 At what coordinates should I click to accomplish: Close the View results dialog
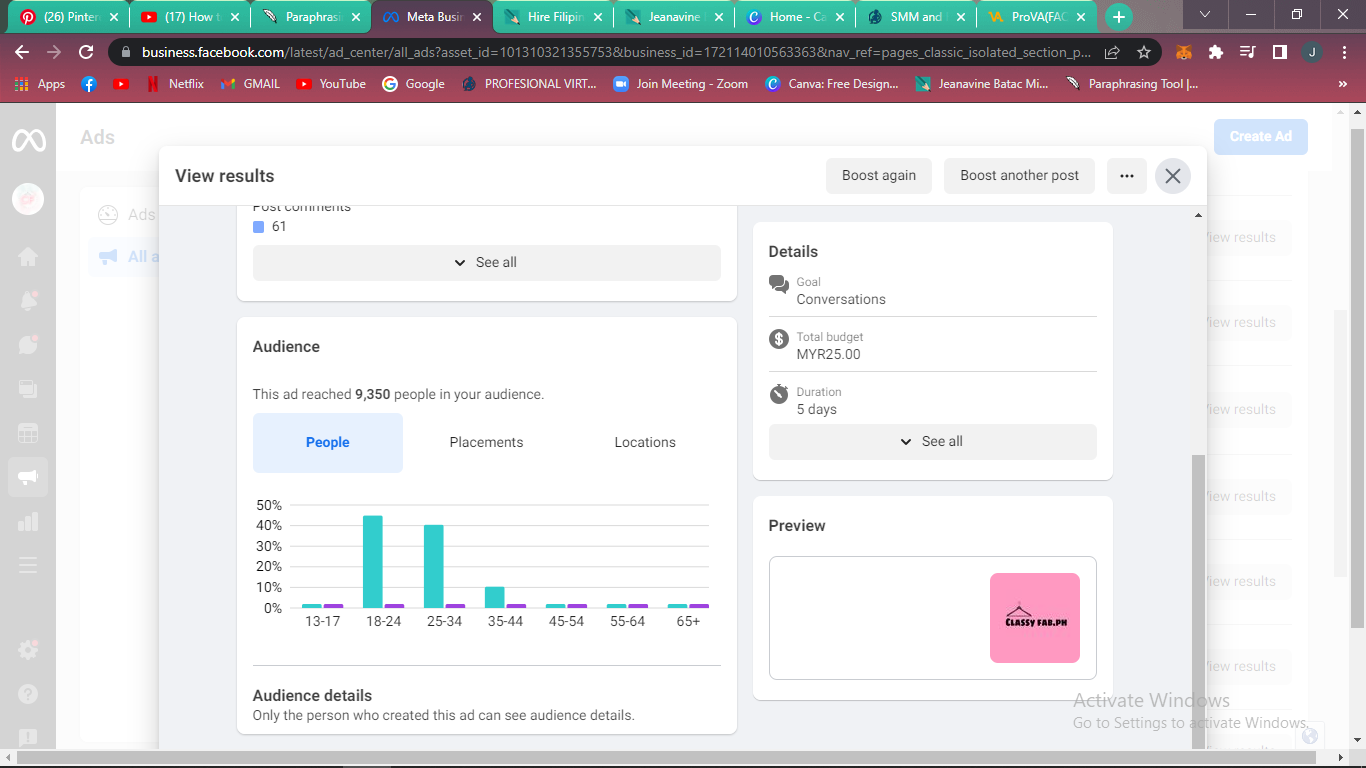[1173, 176]
